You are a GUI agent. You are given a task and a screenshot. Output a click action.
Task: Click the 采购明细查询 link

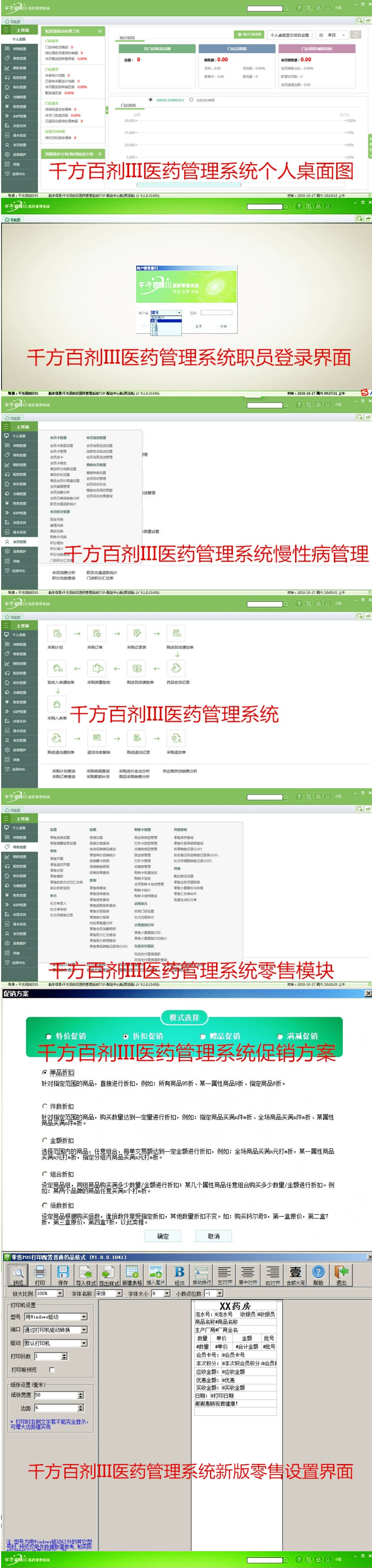coord(98,771)
